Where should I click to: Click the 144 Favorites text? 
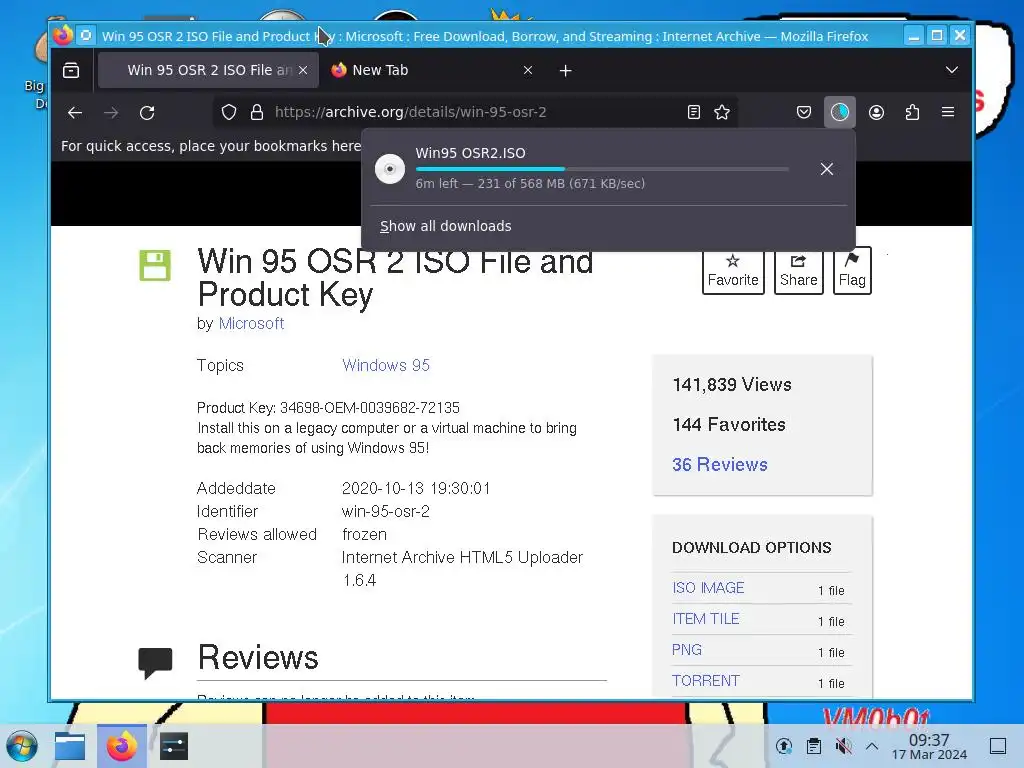coord(729,424)
